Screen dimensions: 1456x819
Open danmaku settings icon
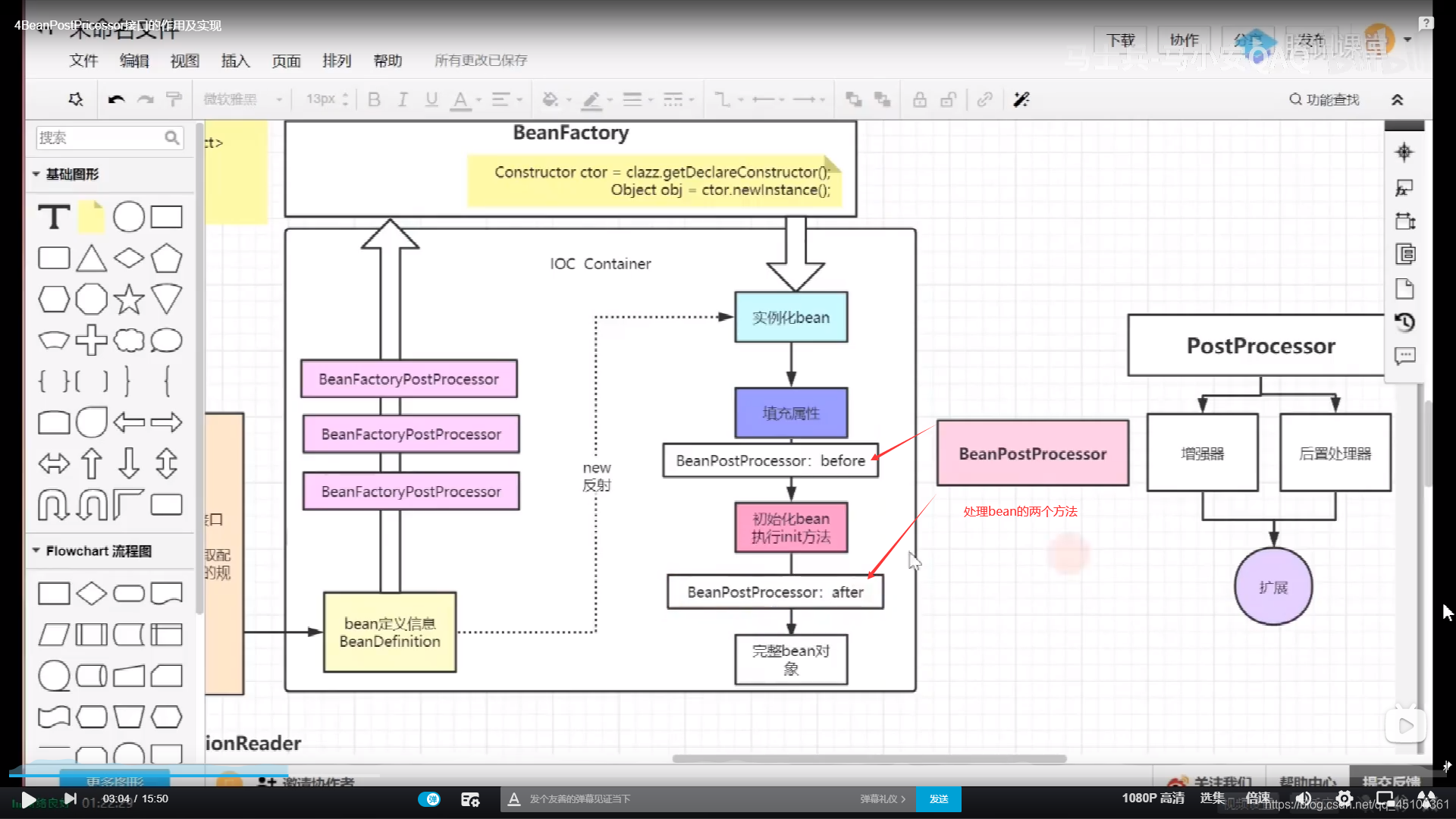tap(470, 799)
